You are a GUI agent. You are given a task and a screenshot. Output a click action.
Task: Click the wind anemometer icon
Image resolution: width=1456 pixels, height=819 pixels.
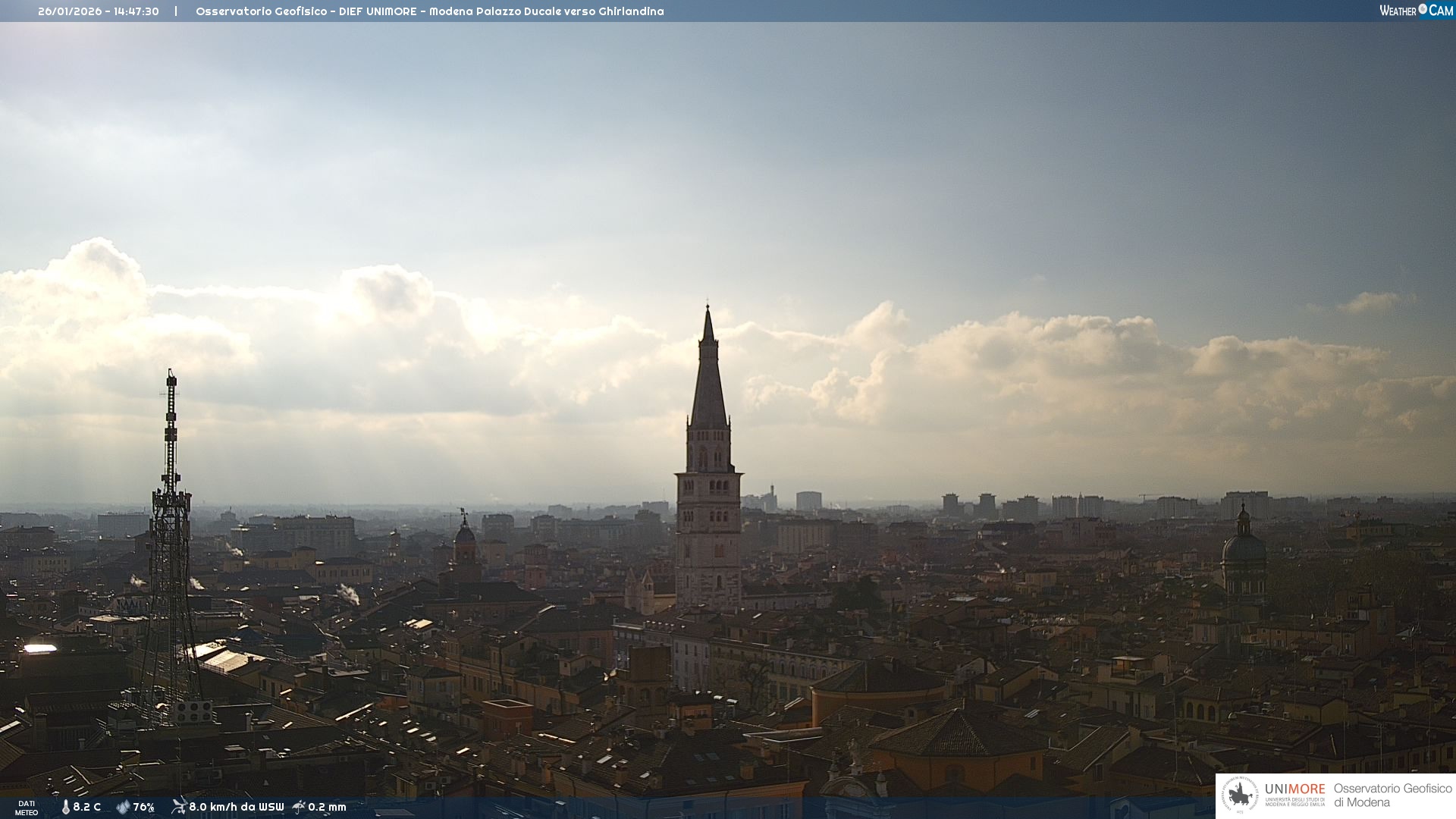(x=179, y=806)
